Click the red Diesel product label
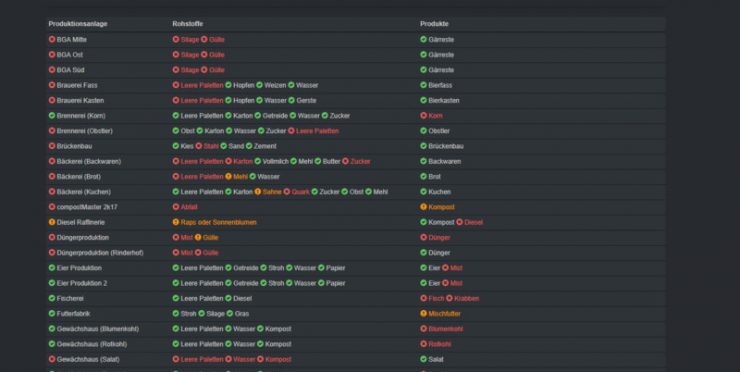Viewport: 740px width, 372px height. [473, 222]
